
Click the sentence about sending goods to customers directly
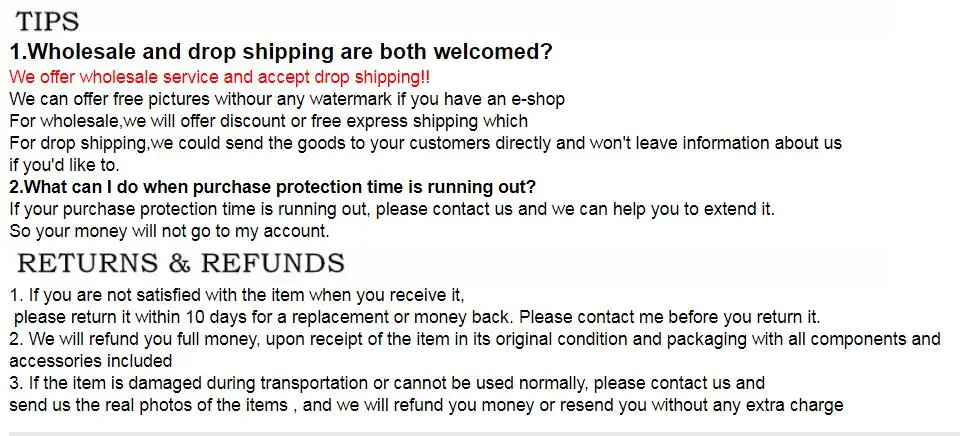(x=426, y=143)
